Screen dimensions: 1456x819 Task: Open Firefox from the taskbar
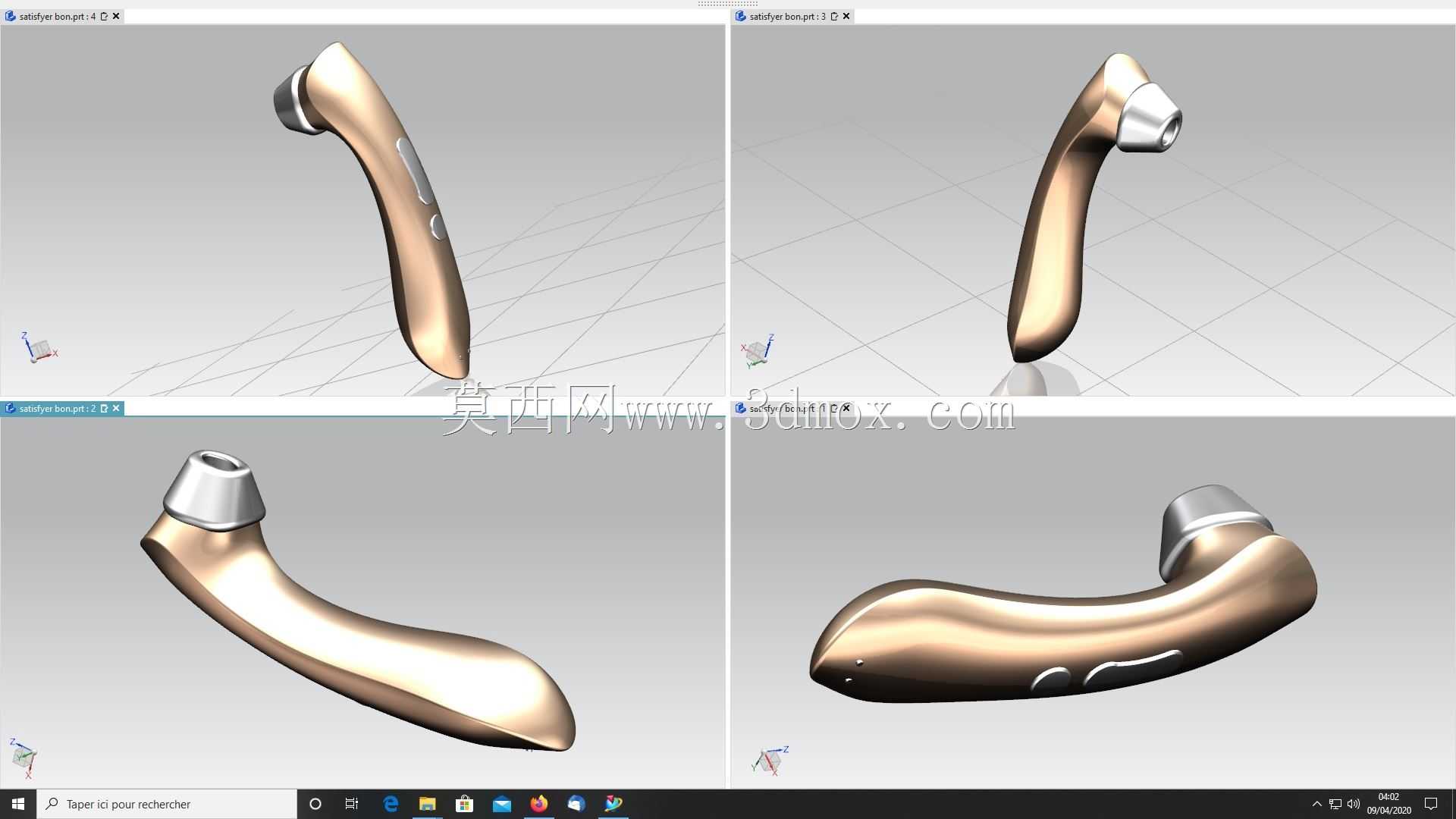(539, 804)
